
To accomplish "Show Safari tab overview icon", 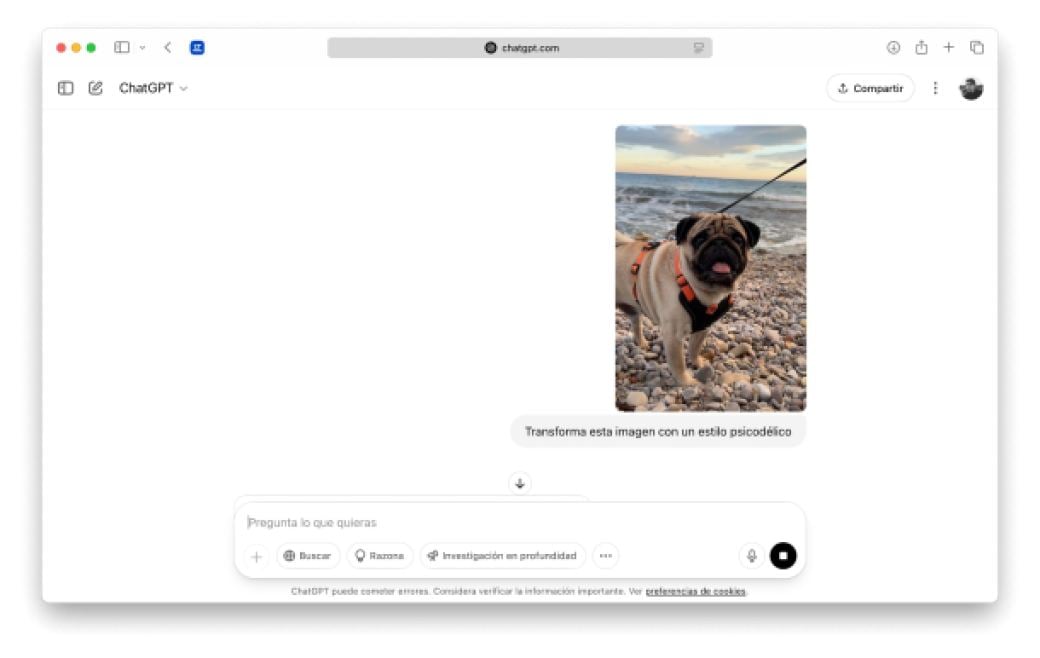I will [x=976, y=48].
